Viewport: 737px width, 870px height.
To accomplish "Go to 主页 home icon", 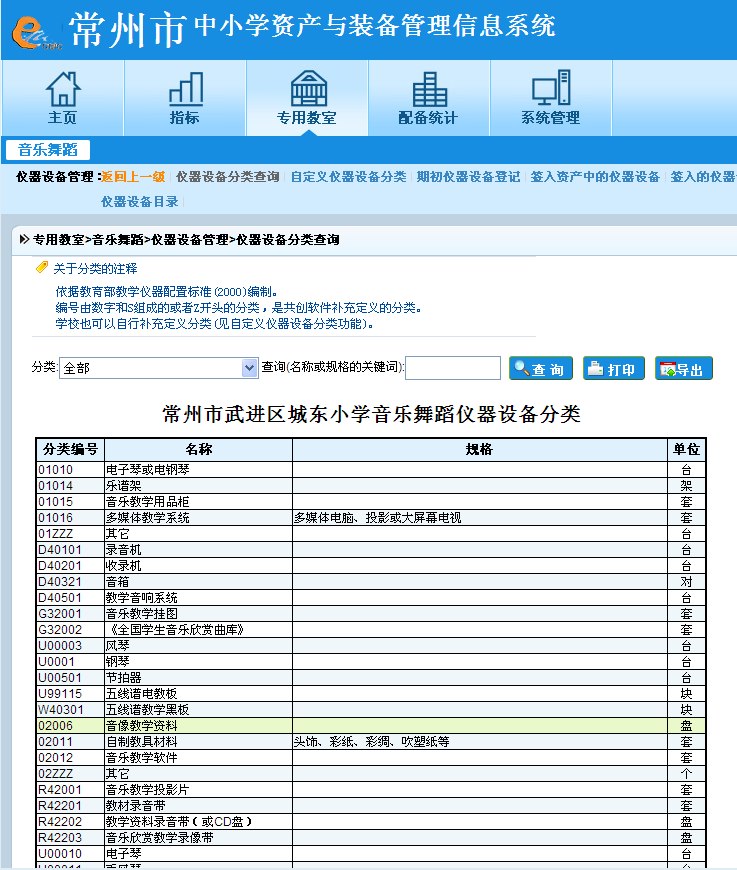I will tap(63, 89).
